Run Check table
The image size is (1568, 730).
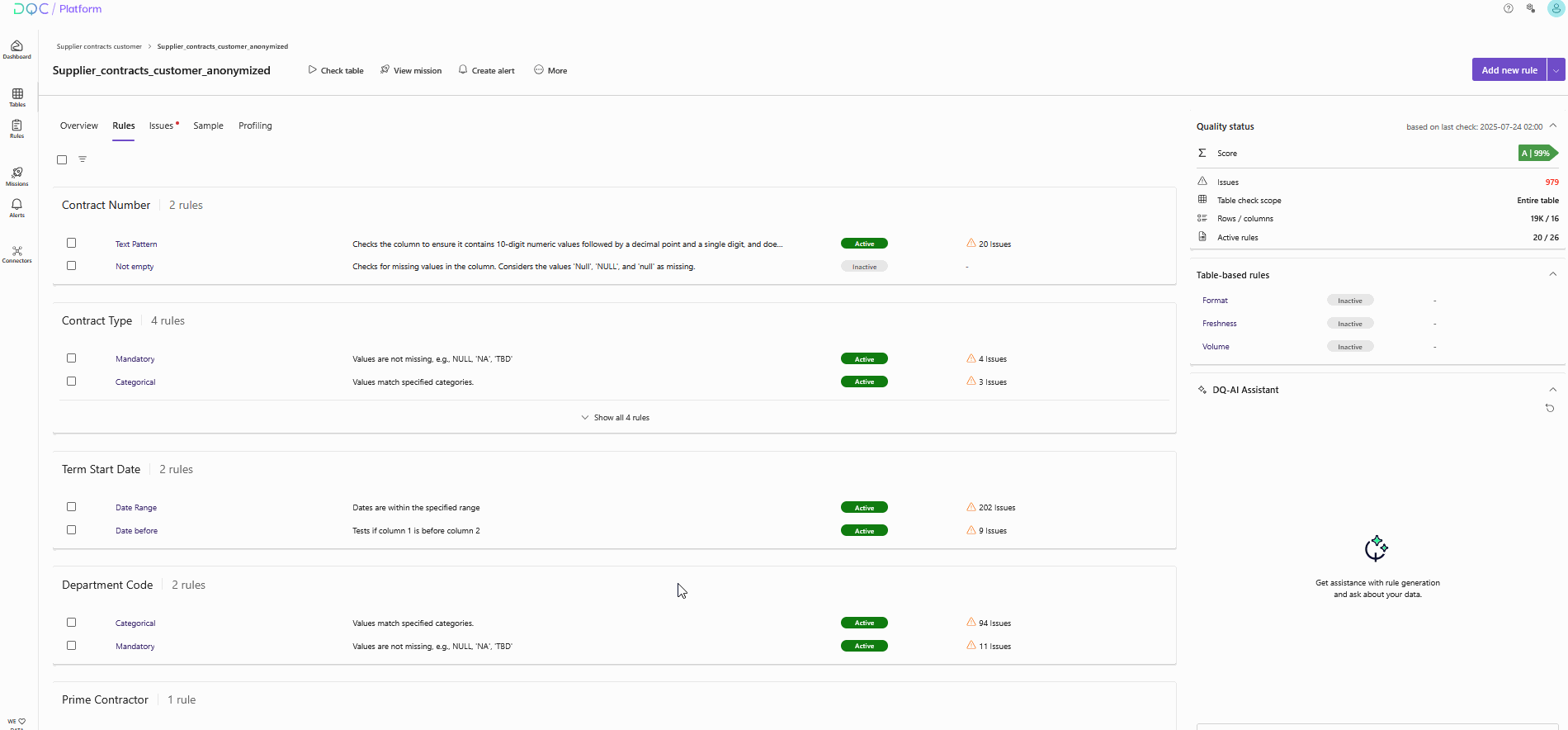coord(336,70)
